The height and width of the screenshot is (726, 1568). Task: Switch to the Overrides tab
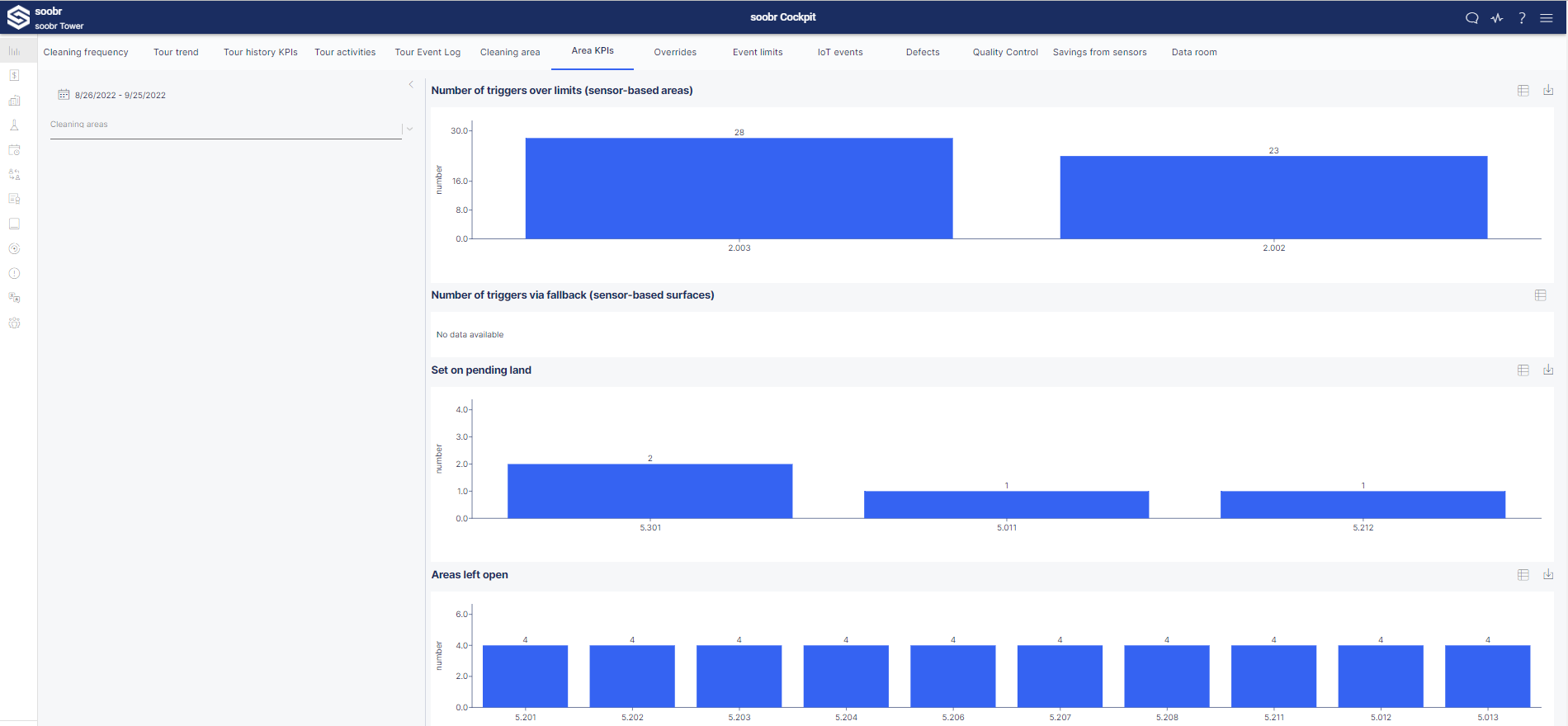(675, 52)
